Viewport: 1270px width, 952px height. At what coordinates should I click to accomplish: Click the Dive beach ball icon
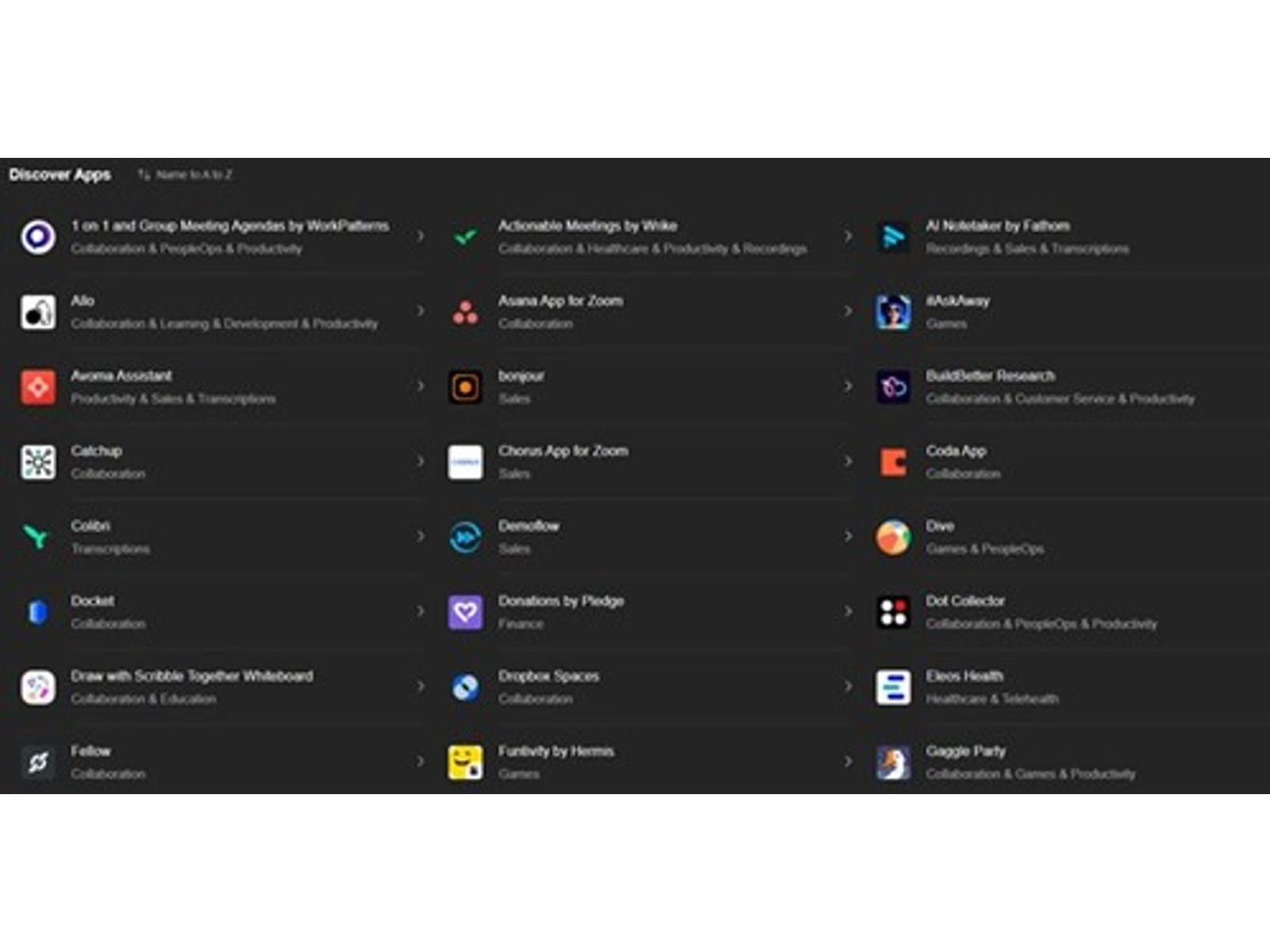pyautogui.click(x=893, y=537)
